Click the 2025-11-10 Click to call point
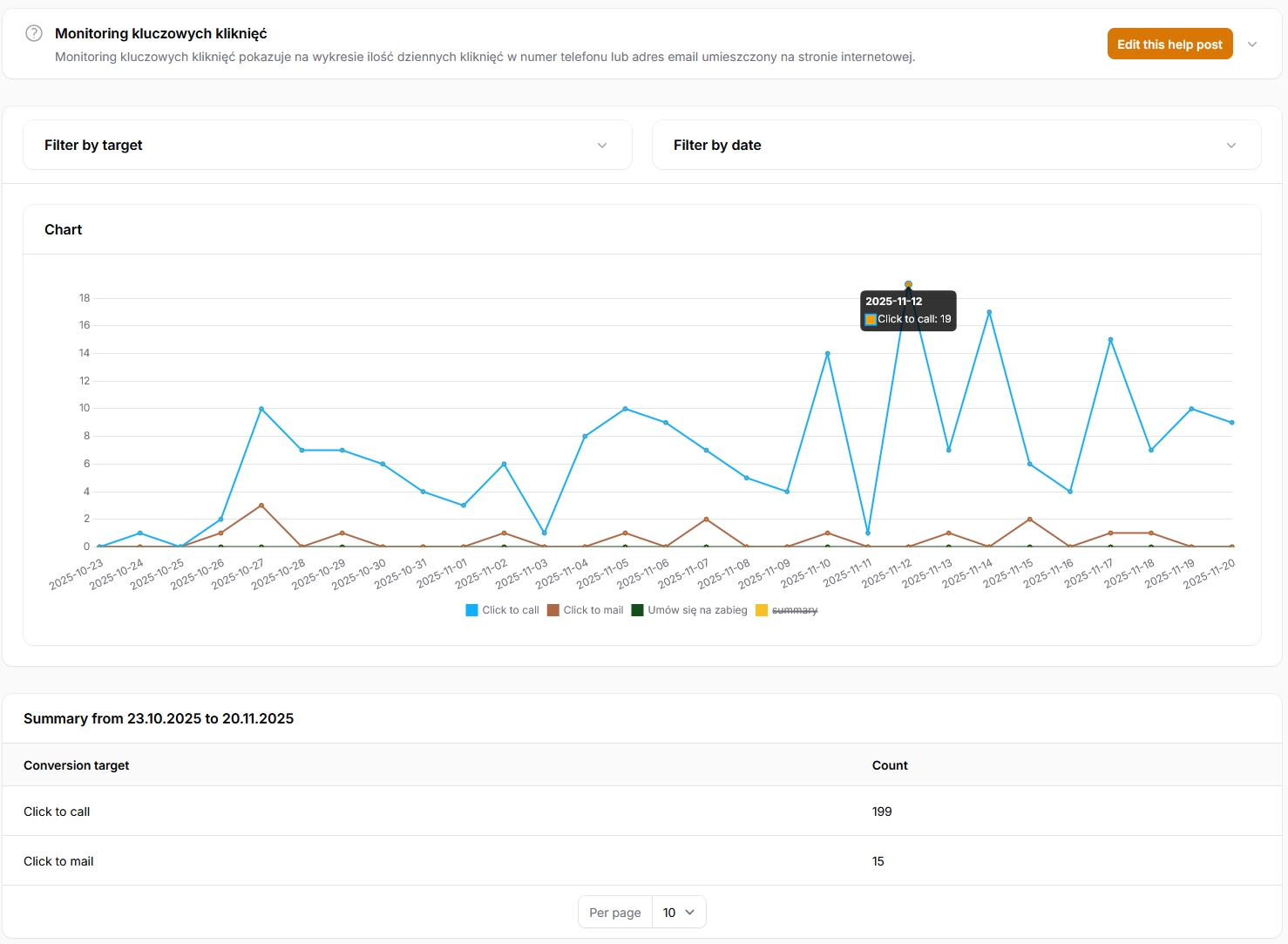 (827, 354)
